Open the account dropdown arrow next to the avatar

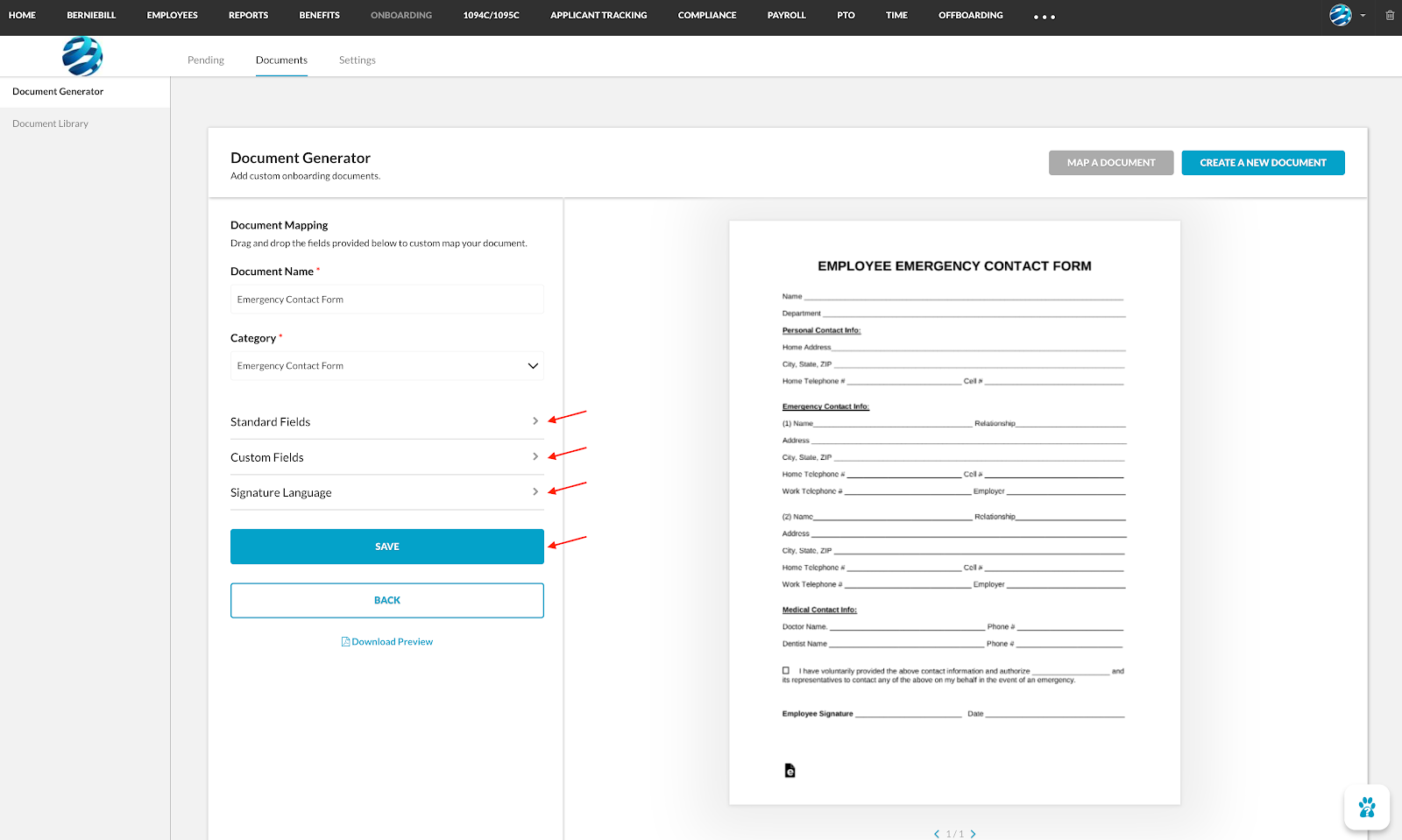point(1363,16)
